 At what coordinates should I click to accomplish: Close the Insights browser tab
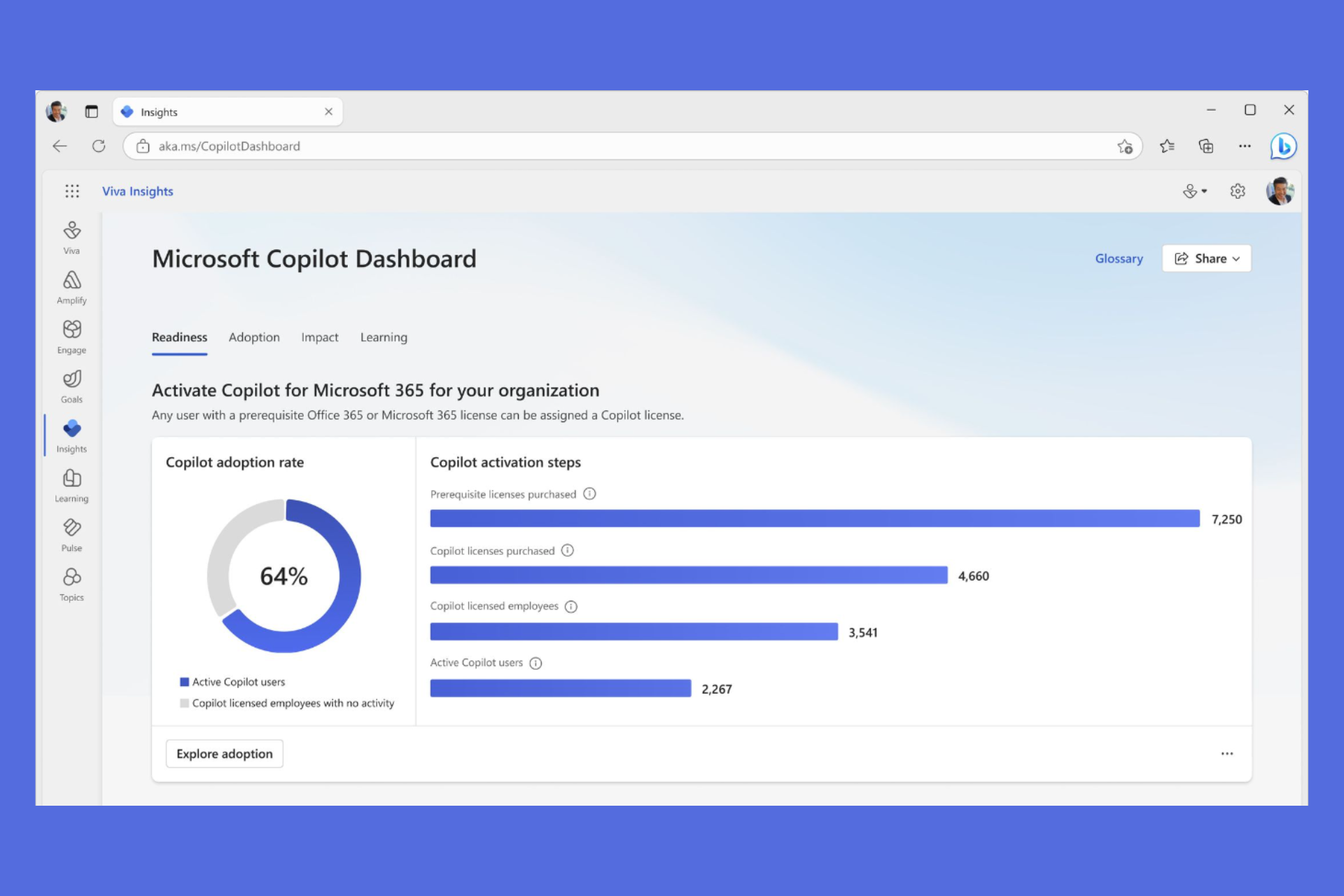328,111
